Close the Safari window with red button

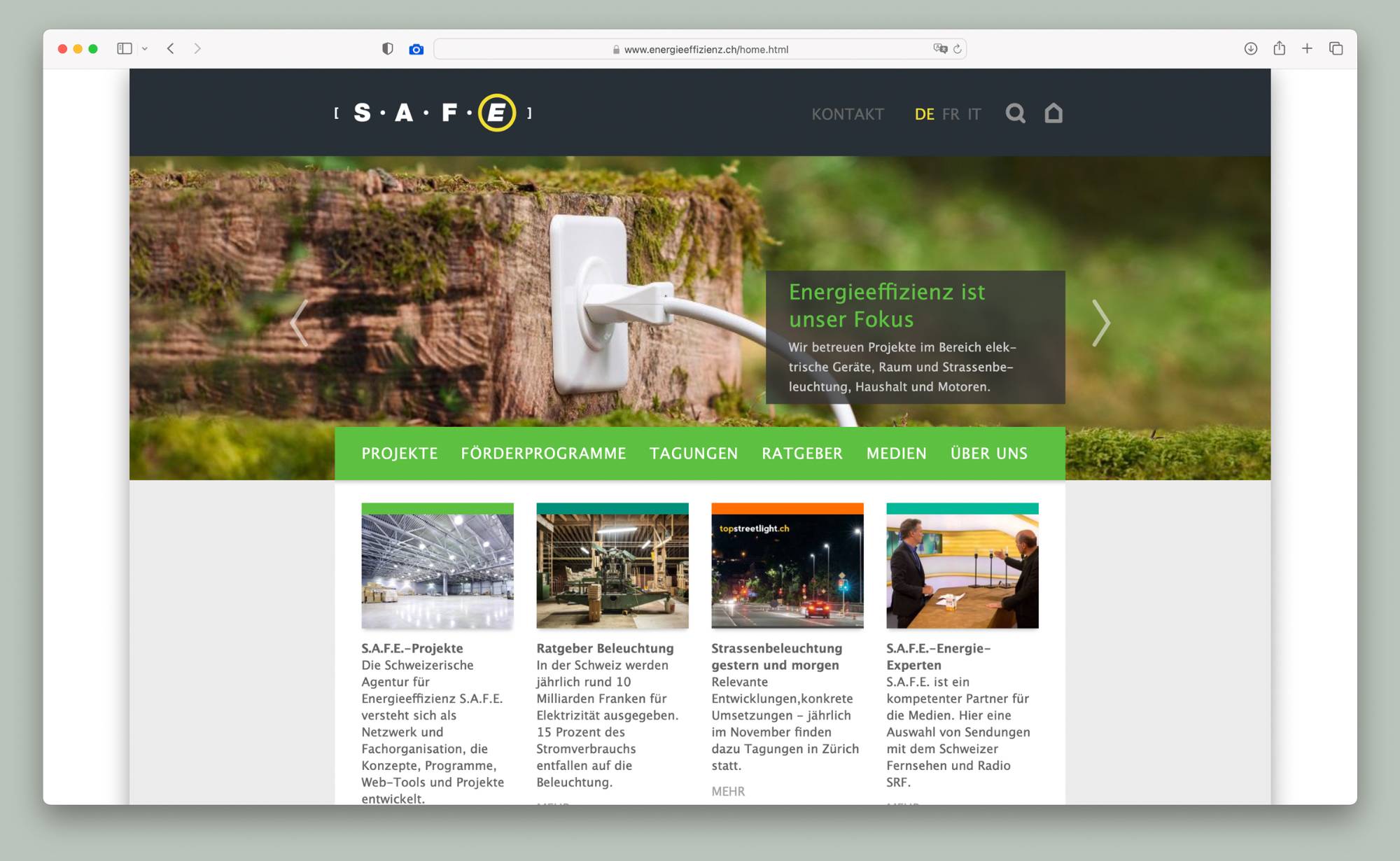point(62,49)
